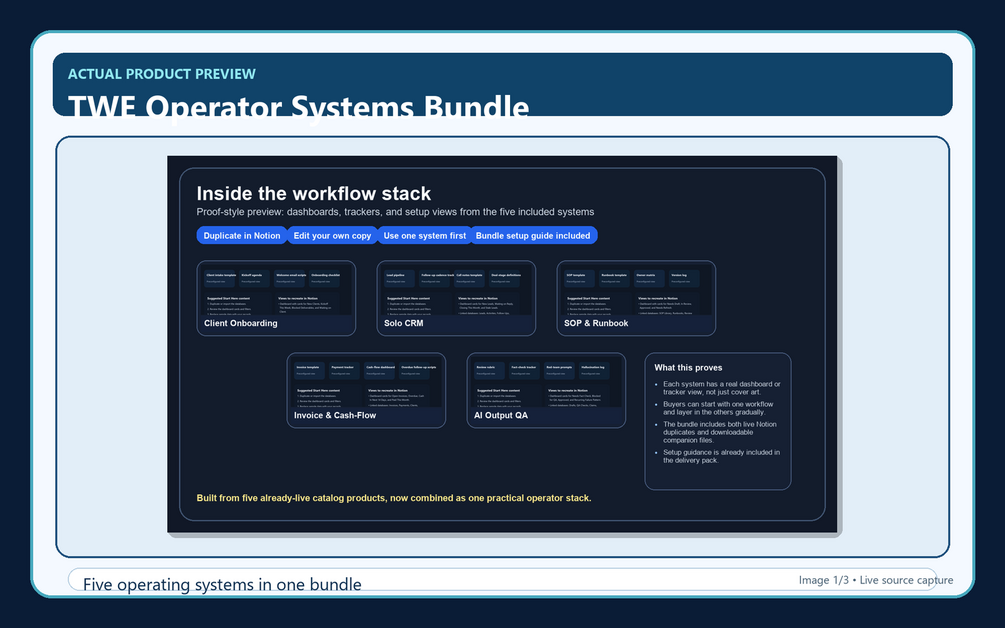Click the Client intake template tile
1005x628 pixels.
point(220,278)
